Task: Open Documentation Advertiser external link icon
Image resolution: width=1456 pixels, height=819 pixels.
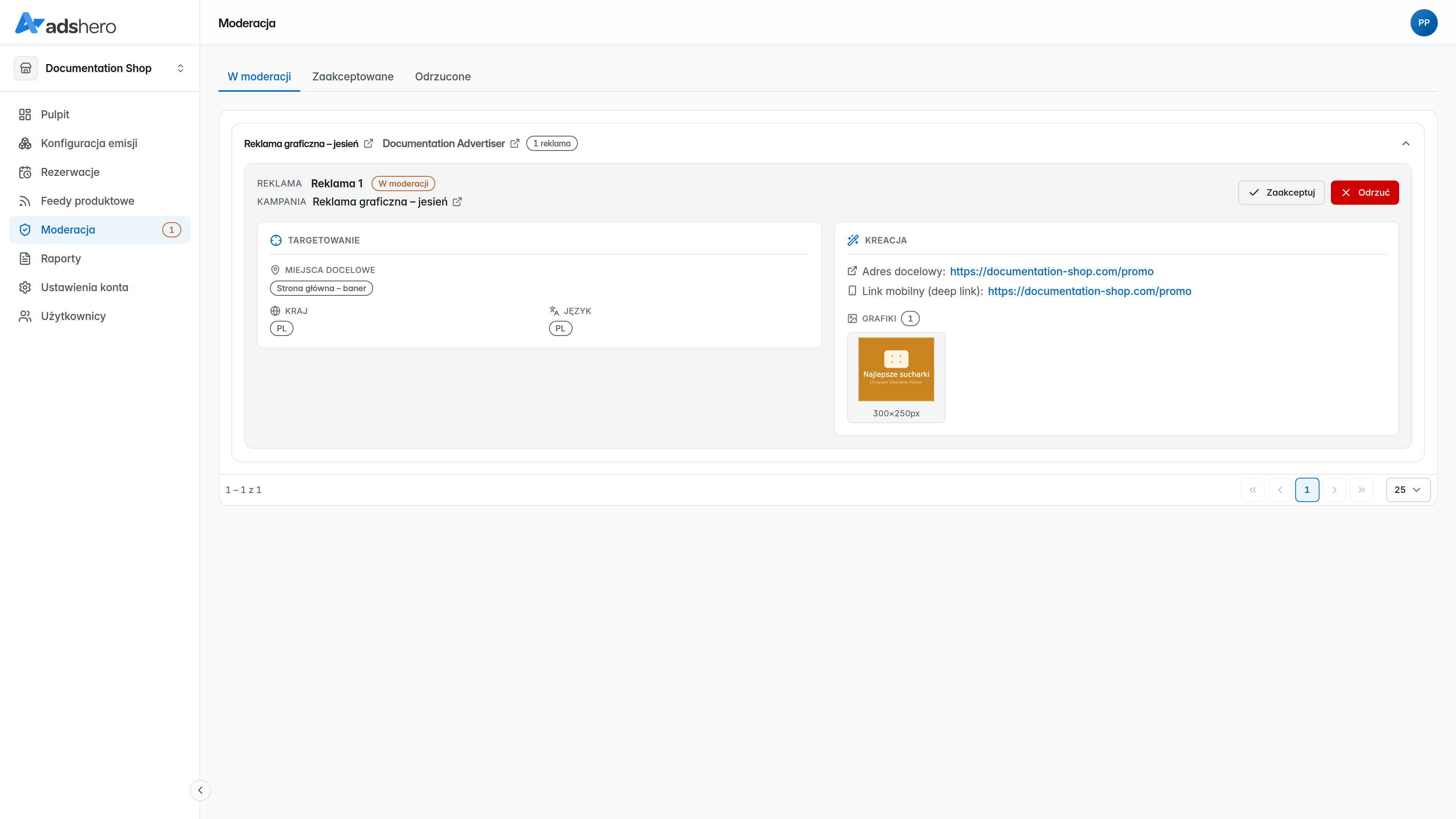Action: (x=515, y=144)
